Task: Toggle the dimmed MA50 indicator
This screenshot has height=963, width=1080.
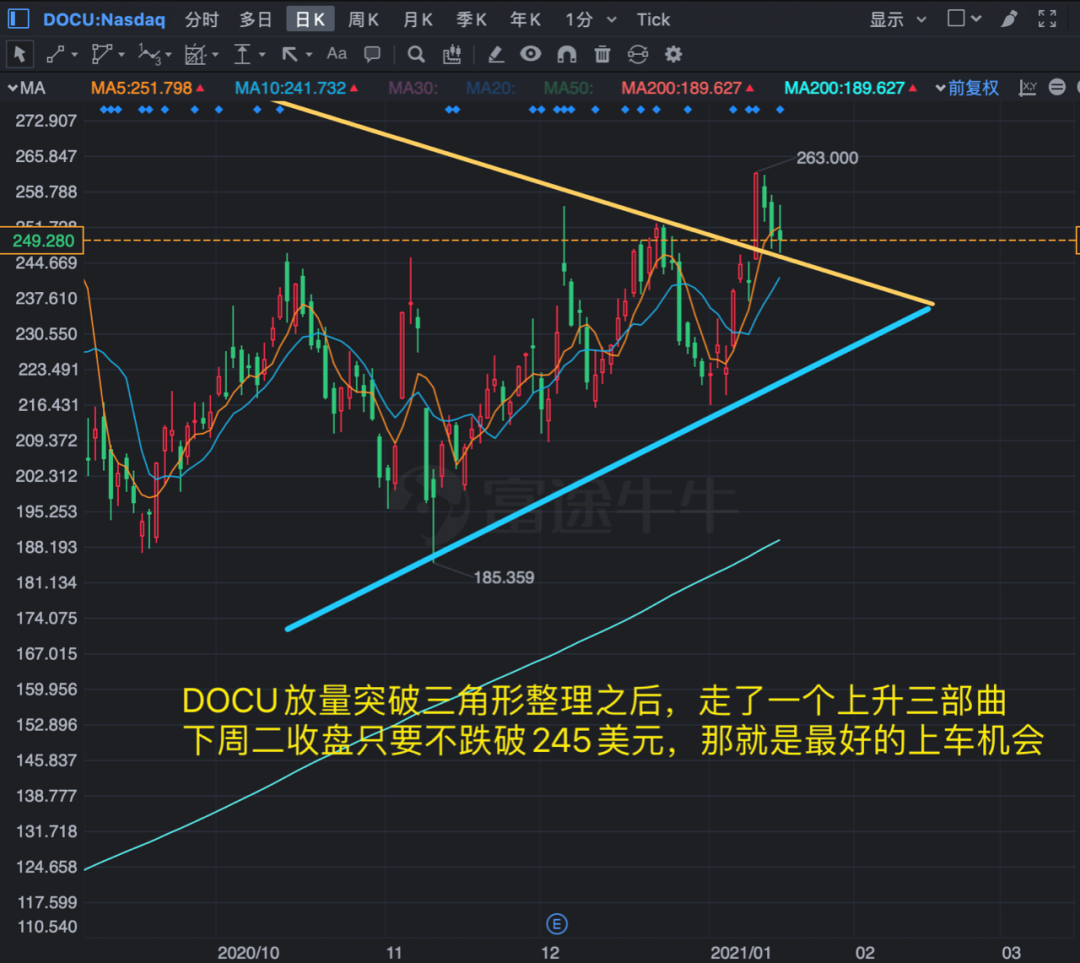Action: tap(568, 88)
